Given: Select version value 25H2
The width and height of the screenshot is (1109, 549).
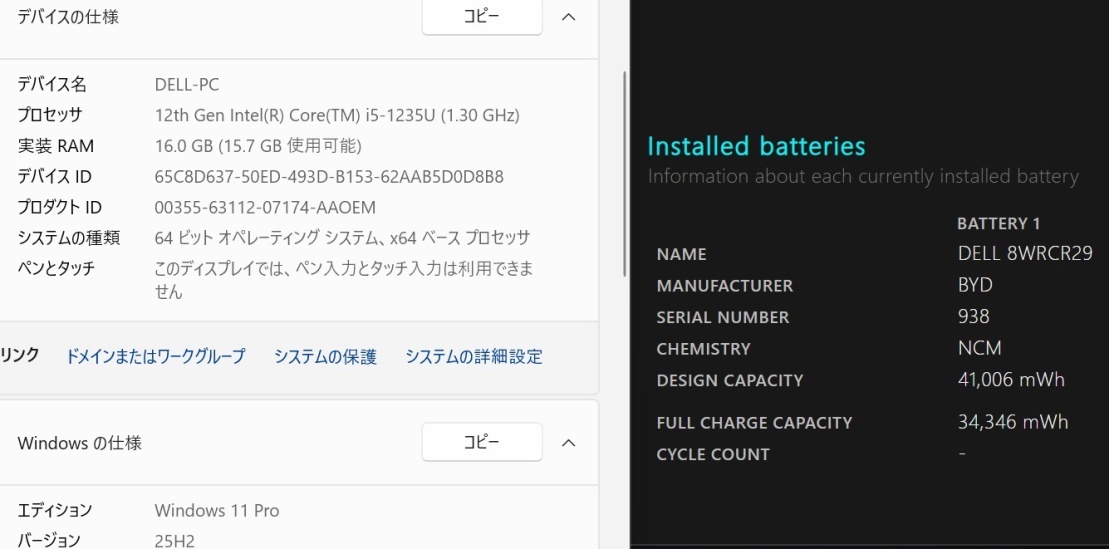Looking at the screenshot, I should [174, 541].
